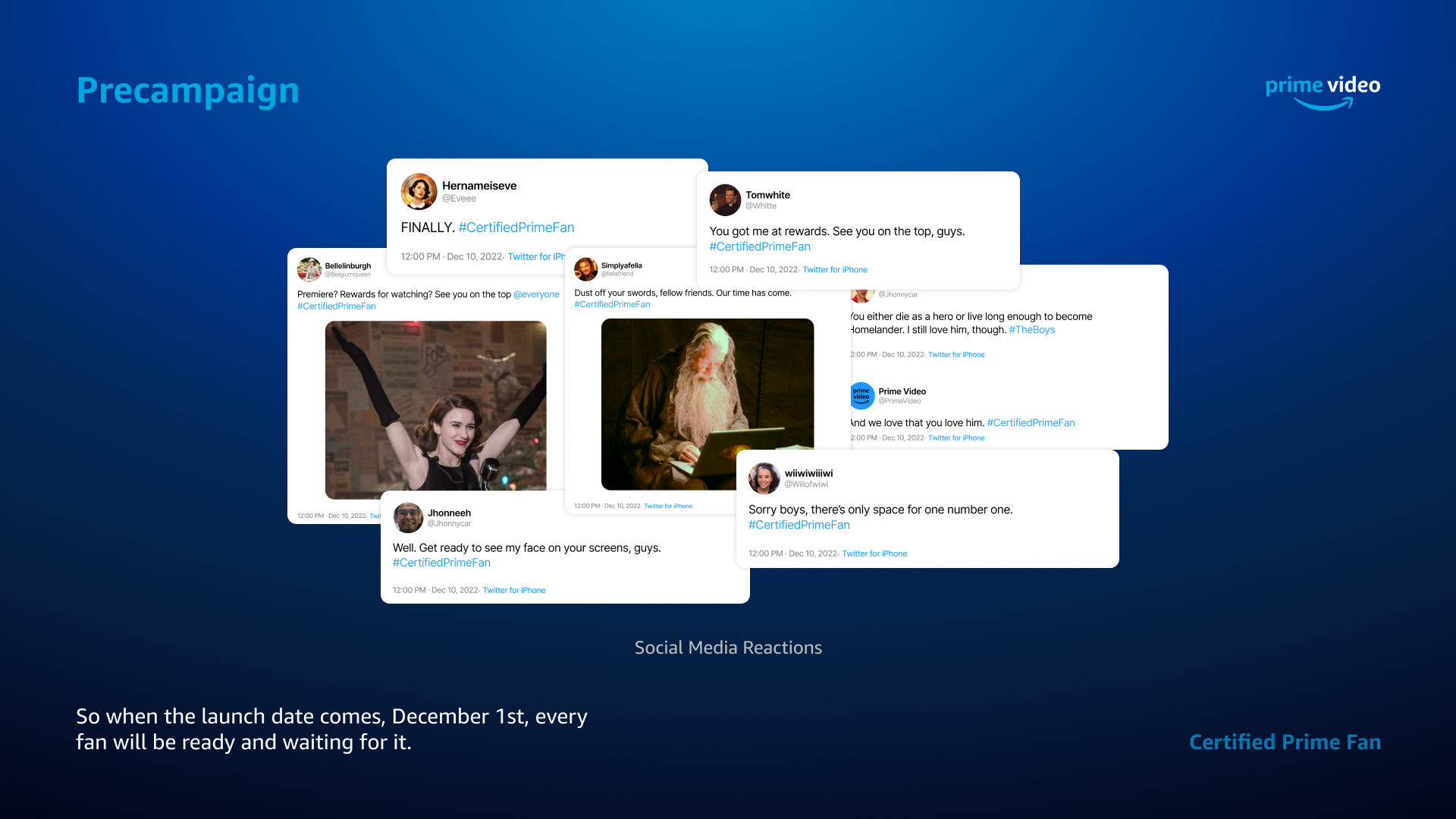
Task: Click Twitter for iPhone under Homelander tweet
Action: pos(956,355)
